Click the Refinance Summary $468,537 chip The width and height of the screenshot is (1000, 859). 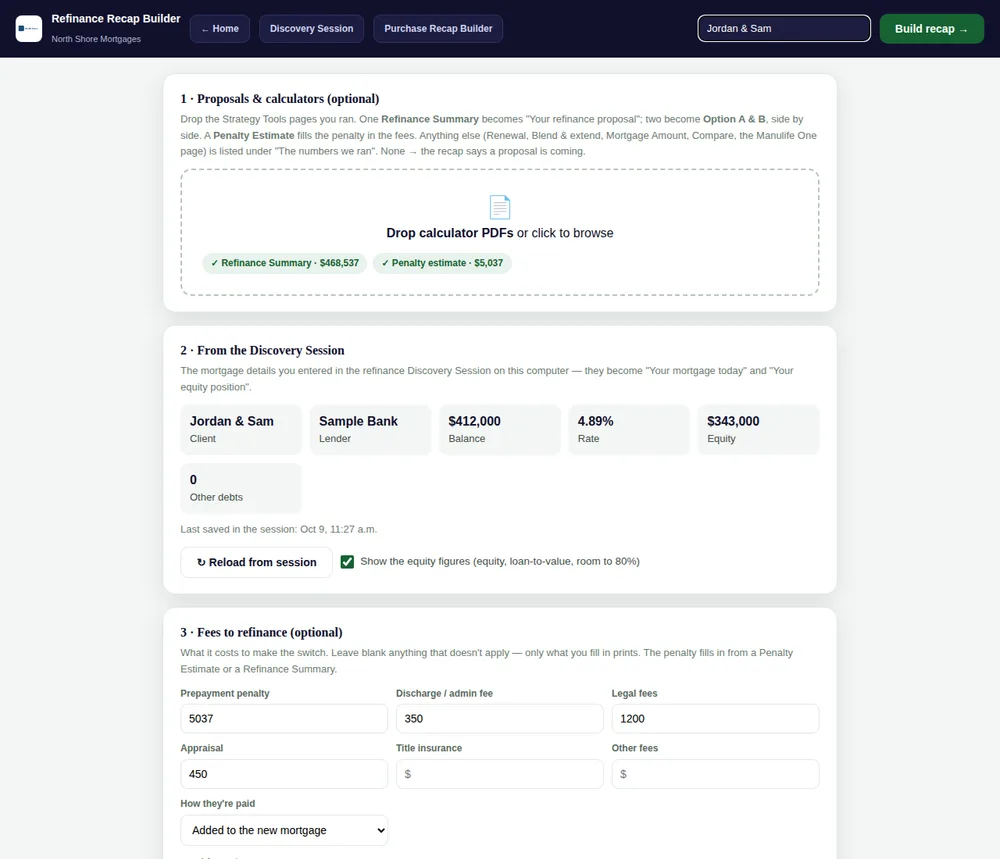[284, 263]
